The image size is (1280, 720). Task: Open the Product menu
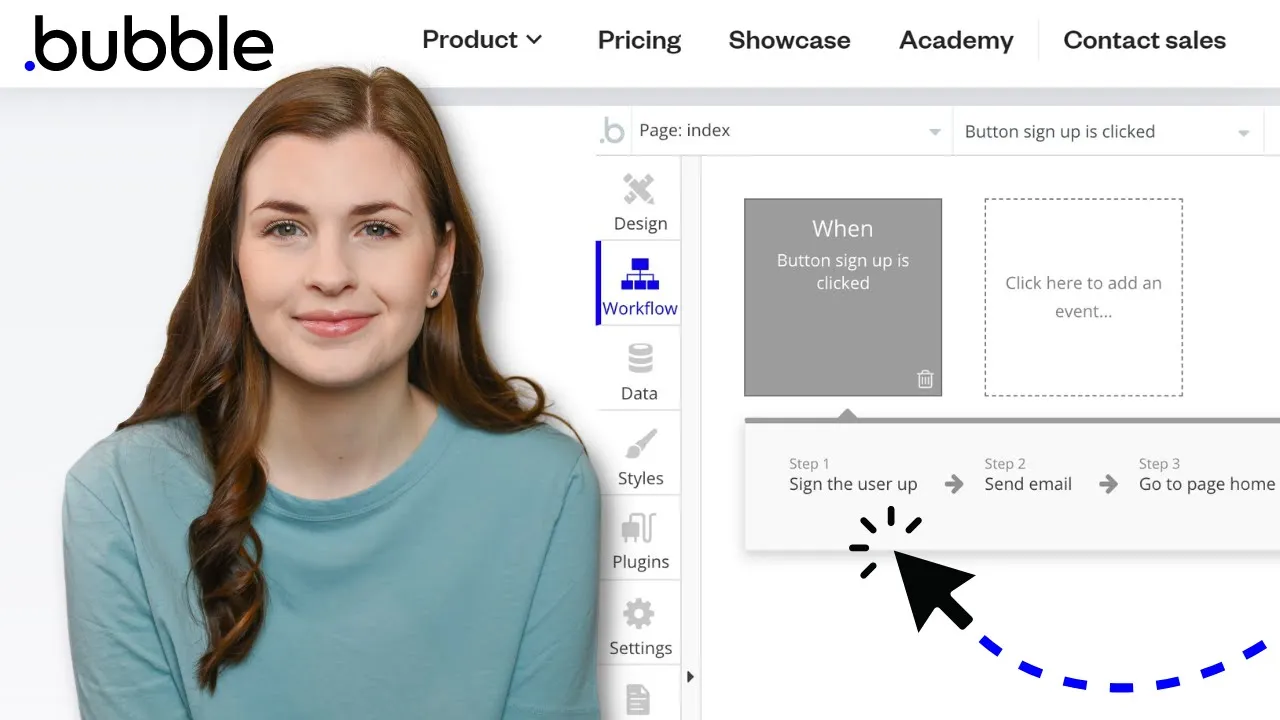482,40
